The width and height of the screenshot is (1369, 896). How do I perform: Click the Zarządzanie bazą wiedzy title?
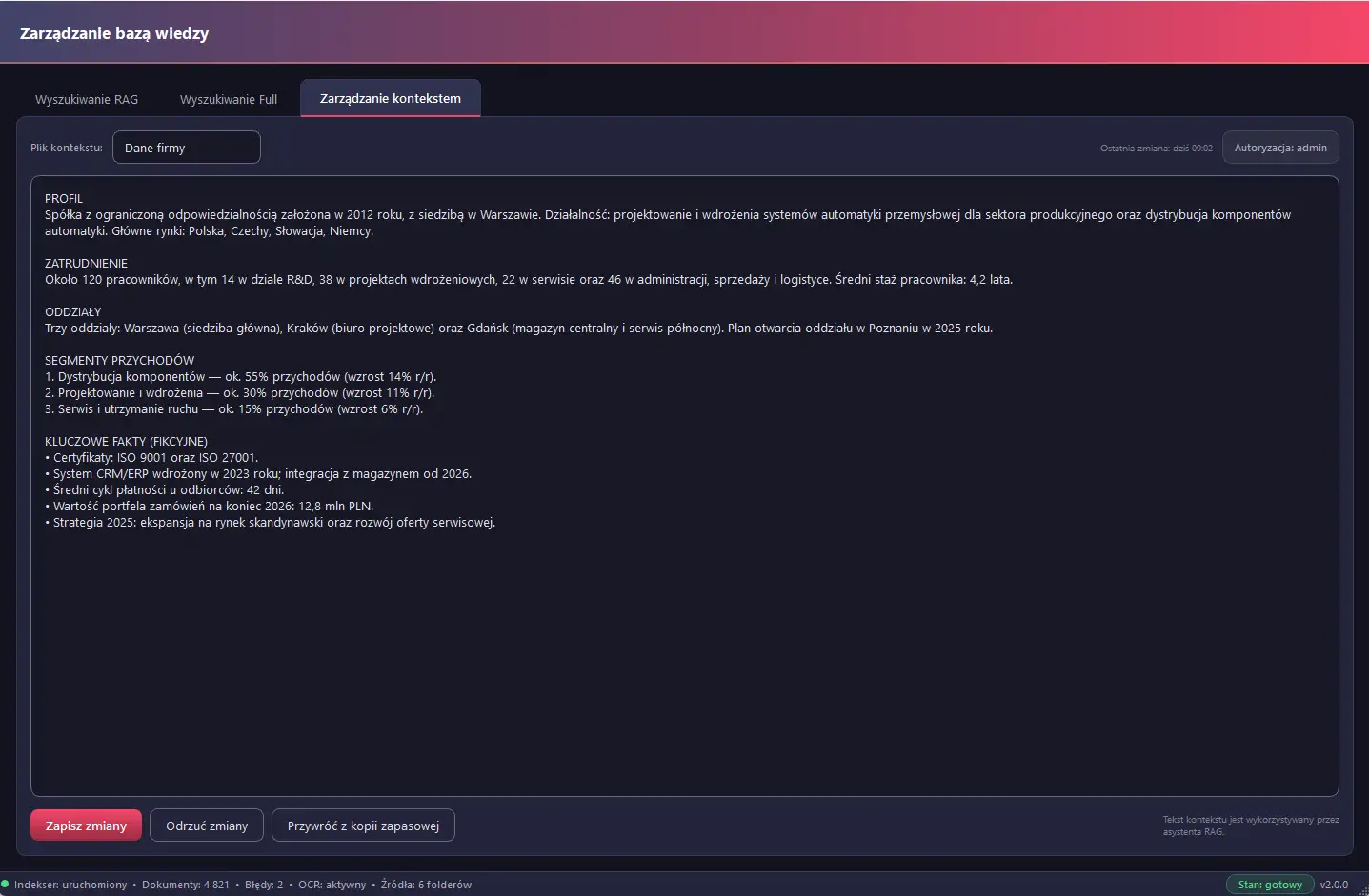click(x=114, y=33)
